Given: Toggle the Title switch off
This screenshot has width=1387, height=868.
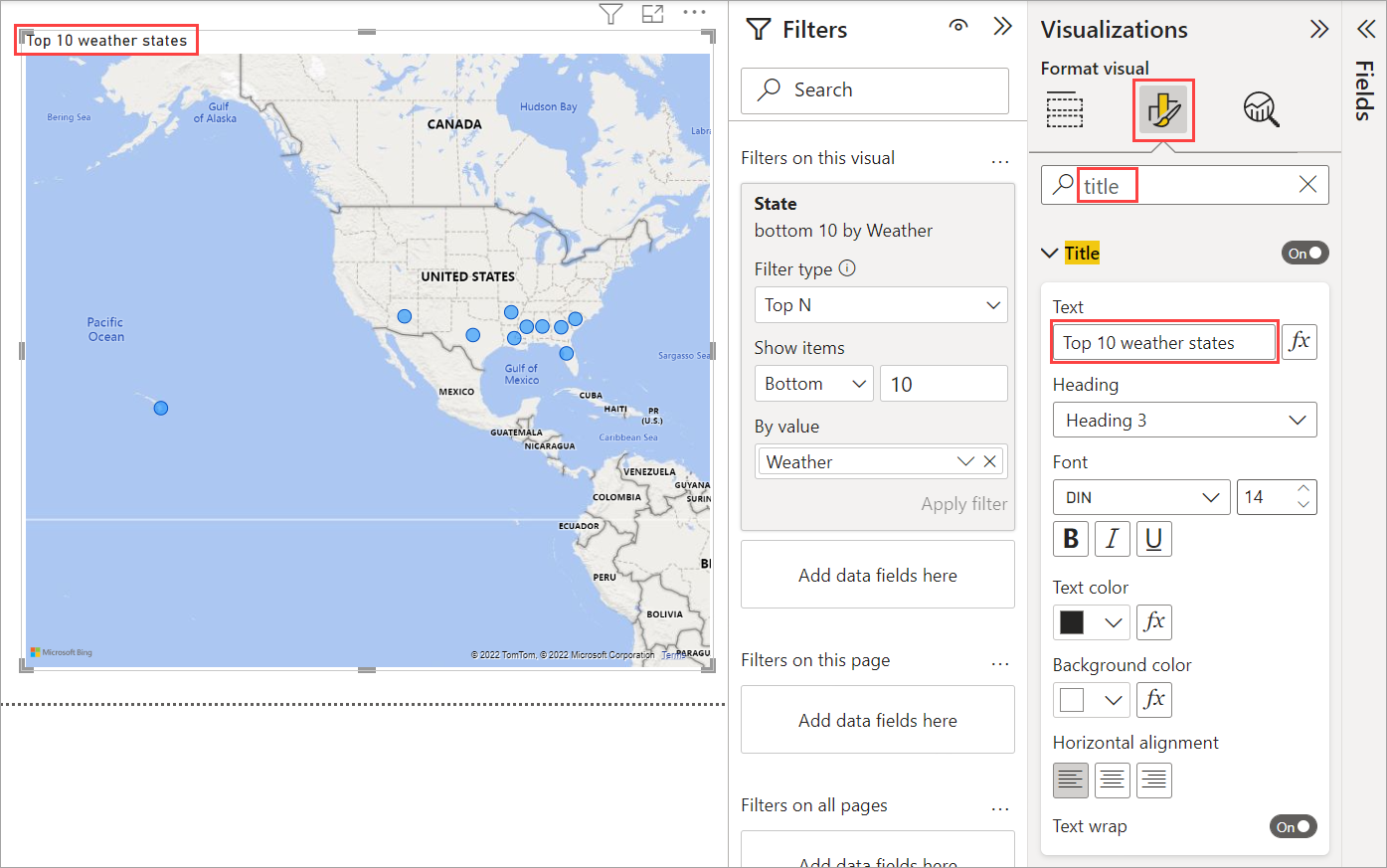Looking at the screenshot, I should click(x=1304, y=254).
